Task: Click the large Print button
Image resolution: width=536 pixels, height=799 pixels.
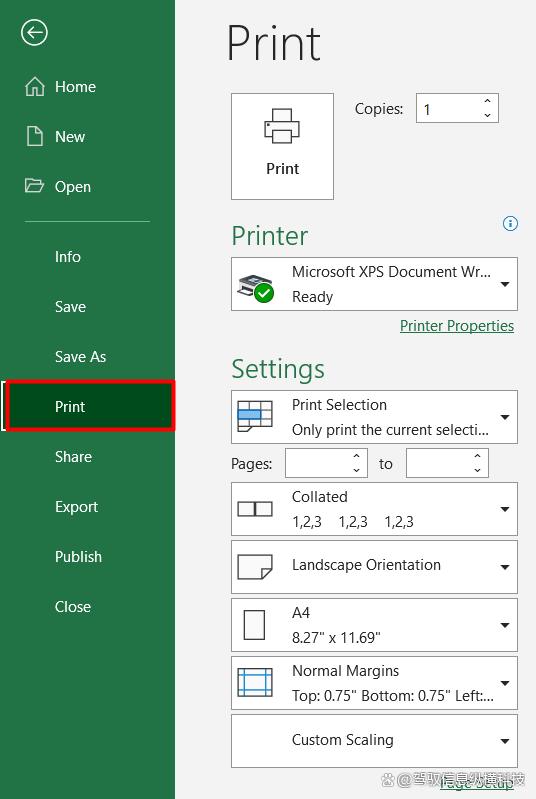Action: [x=282, y=146]
